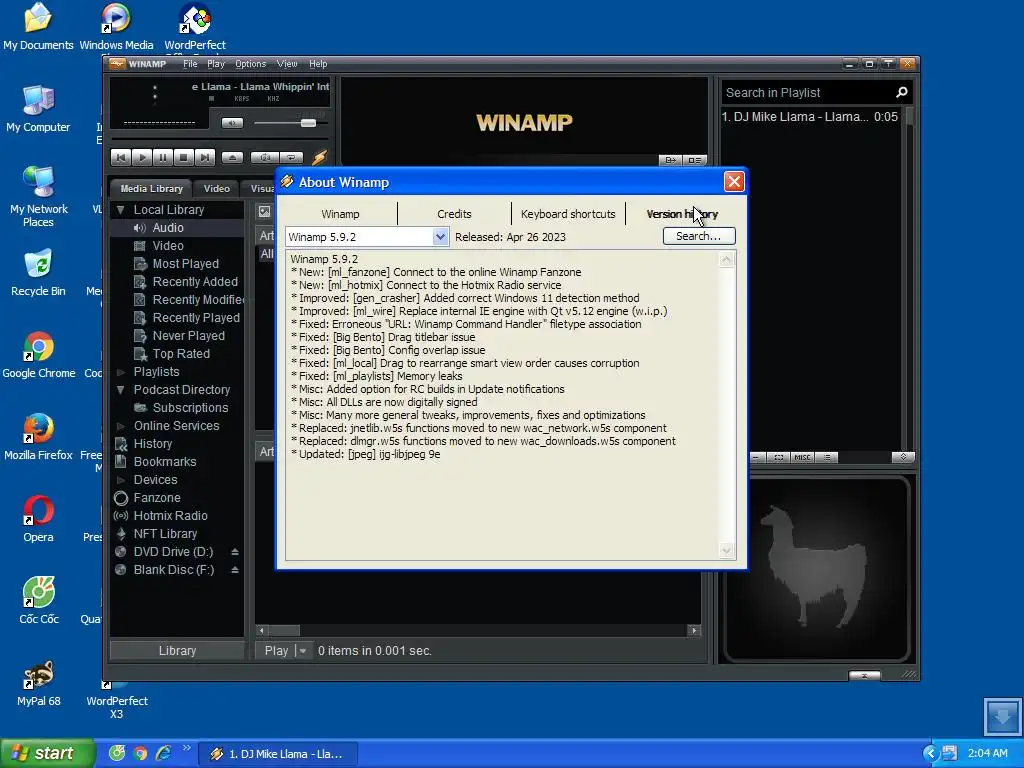The image size is (1024, 768).
Task: Close the About Winamp dialog
Action: (734, 182)
